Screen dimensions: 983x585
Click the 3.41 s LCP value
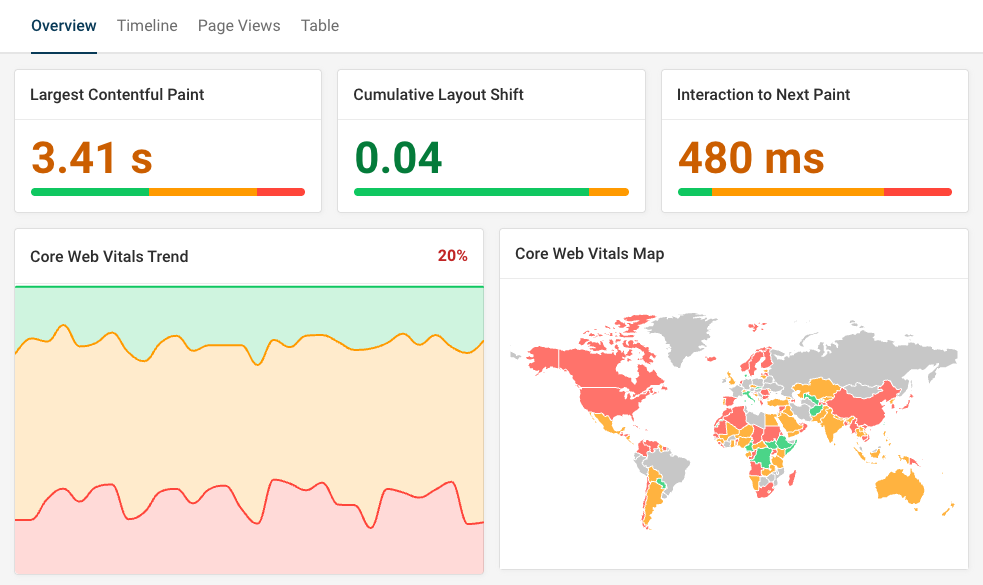click(x=92, y=157)
